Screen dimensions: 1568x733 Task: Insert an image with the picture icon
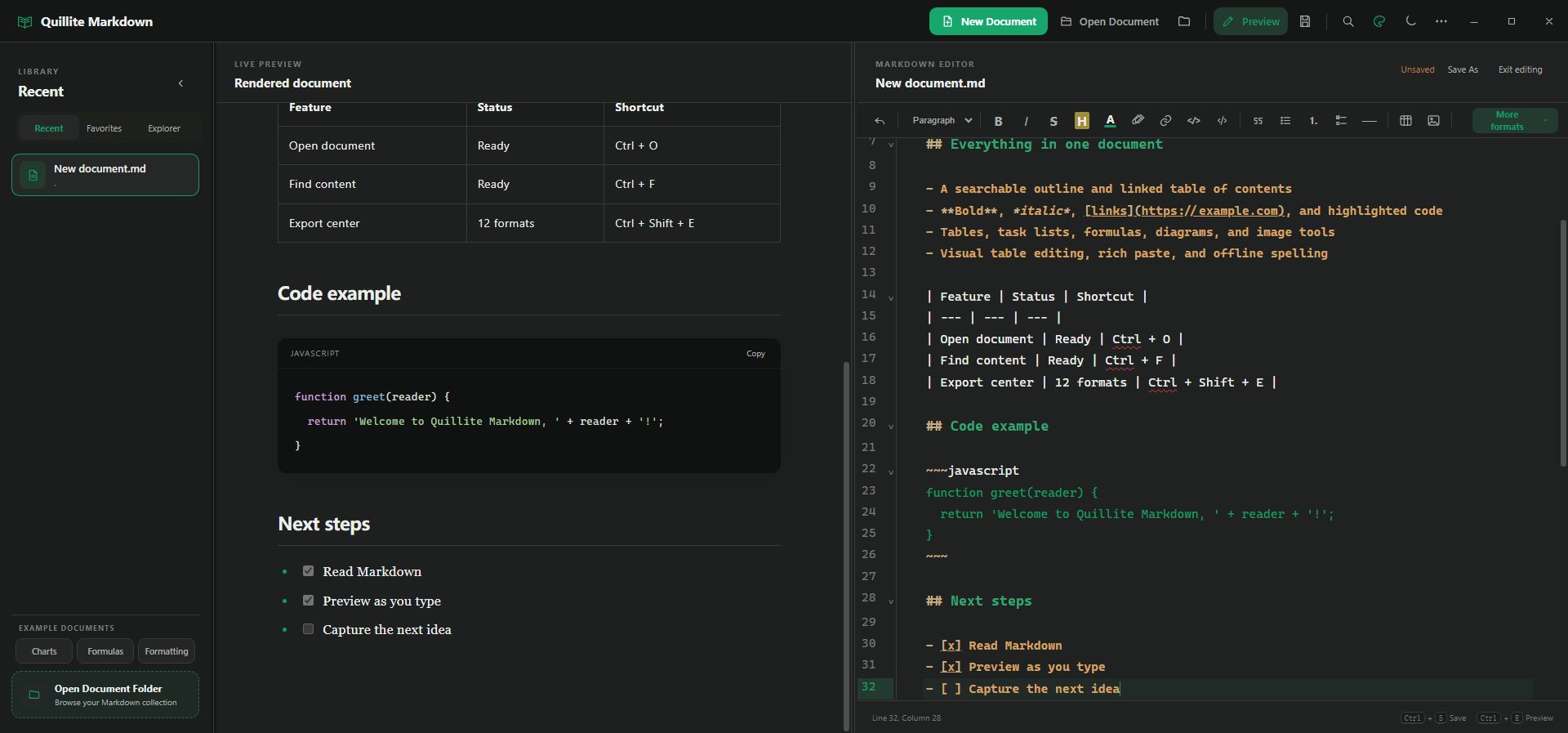[x=1433, y=120]
